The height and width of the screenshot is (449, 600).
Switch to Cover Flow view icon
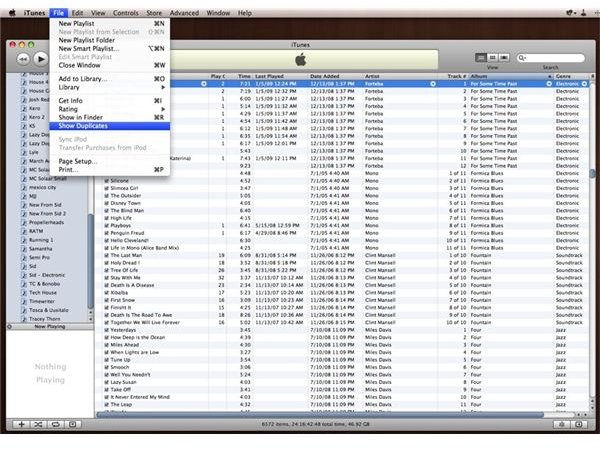504,57
